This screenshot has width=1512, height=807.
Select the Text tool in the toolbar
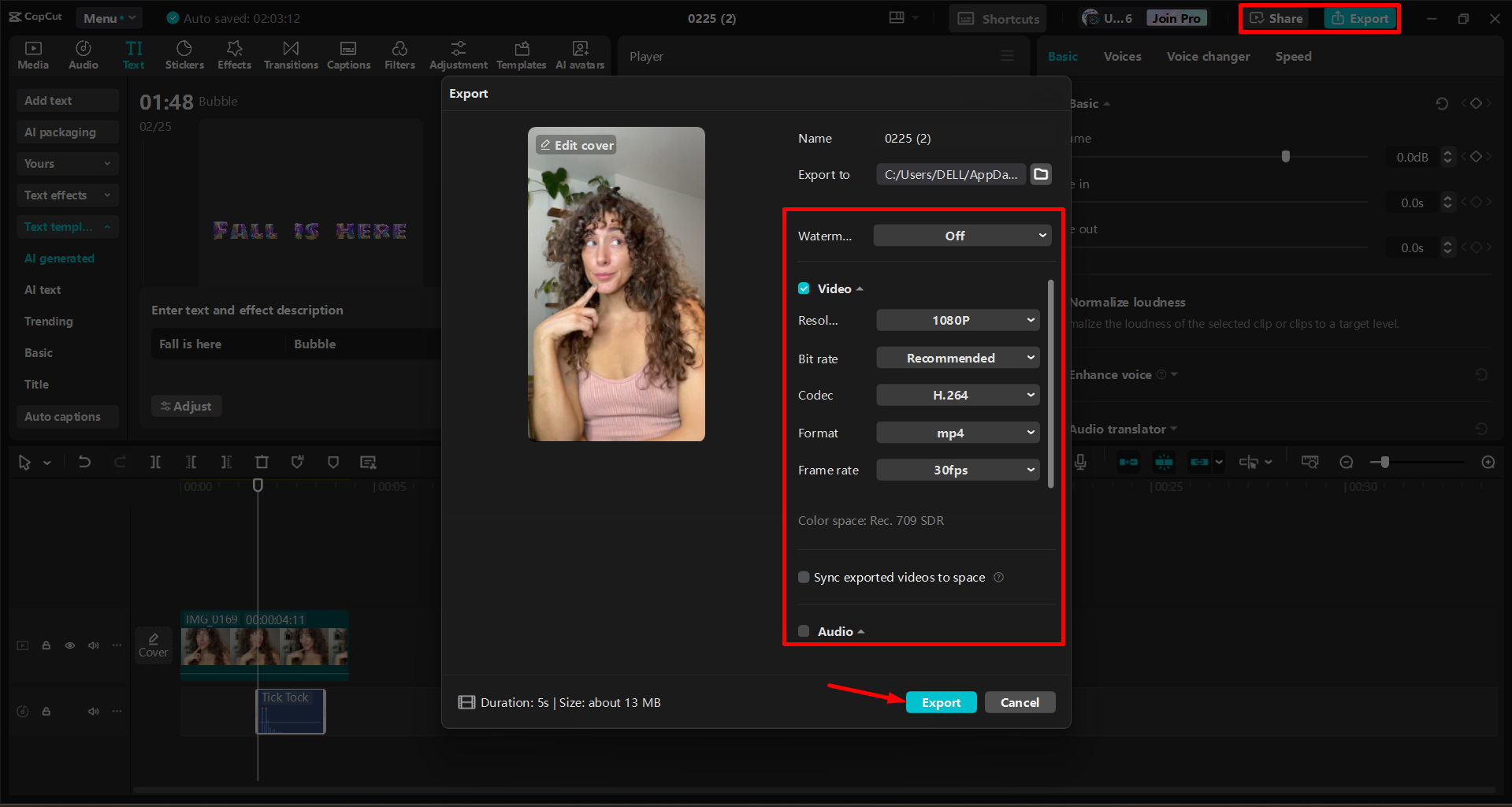133,54
